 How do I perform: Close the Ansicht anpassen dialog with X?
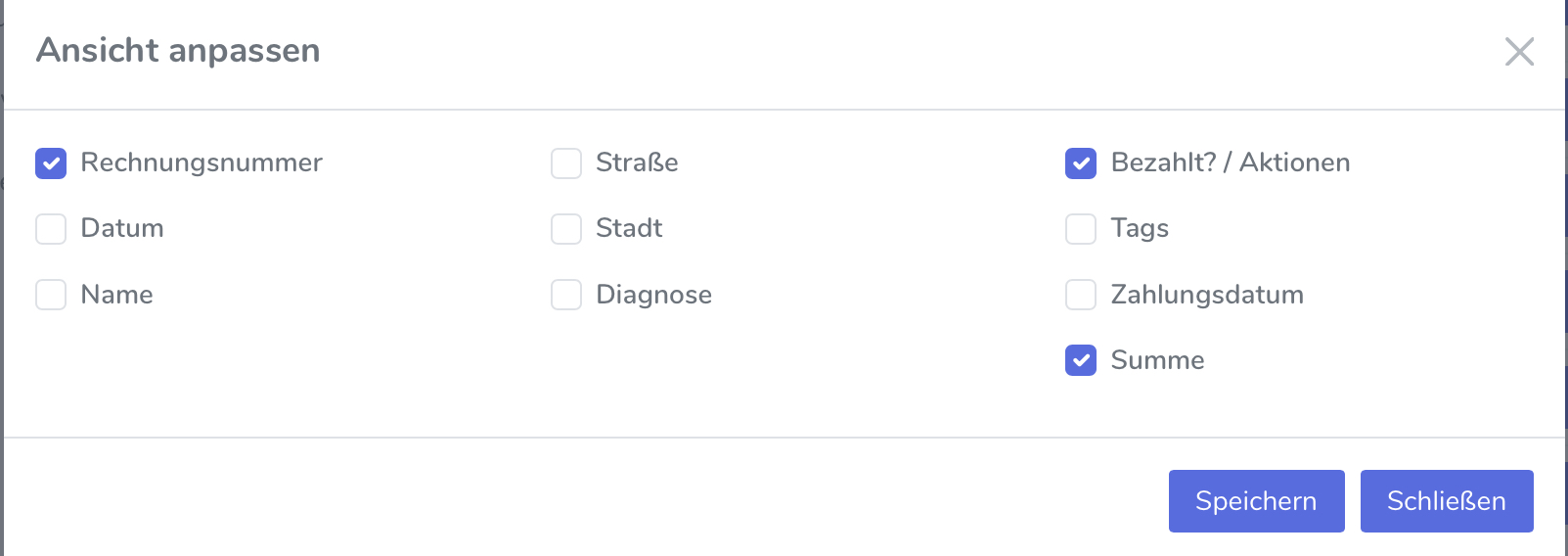(1519, 51)
